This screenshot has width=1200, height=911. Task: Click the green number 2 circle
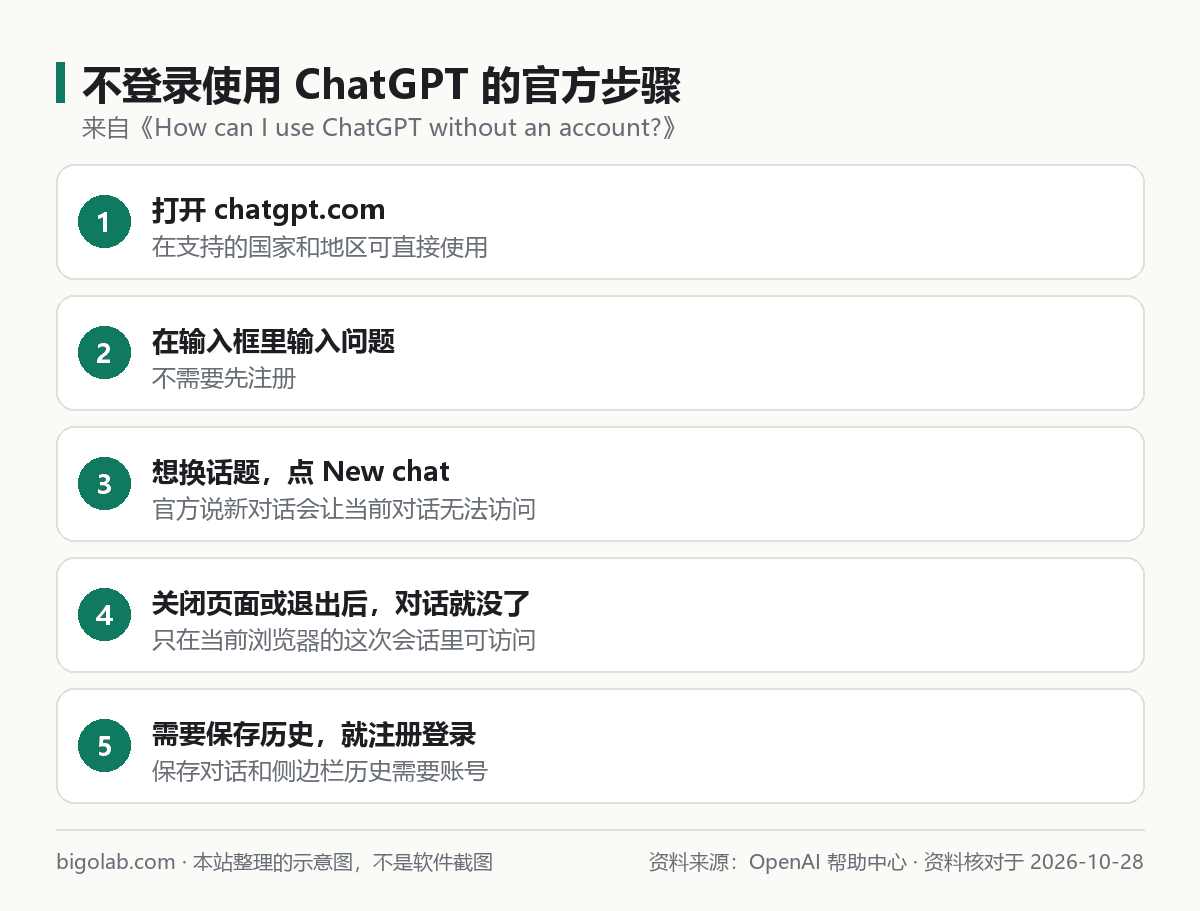104,353
